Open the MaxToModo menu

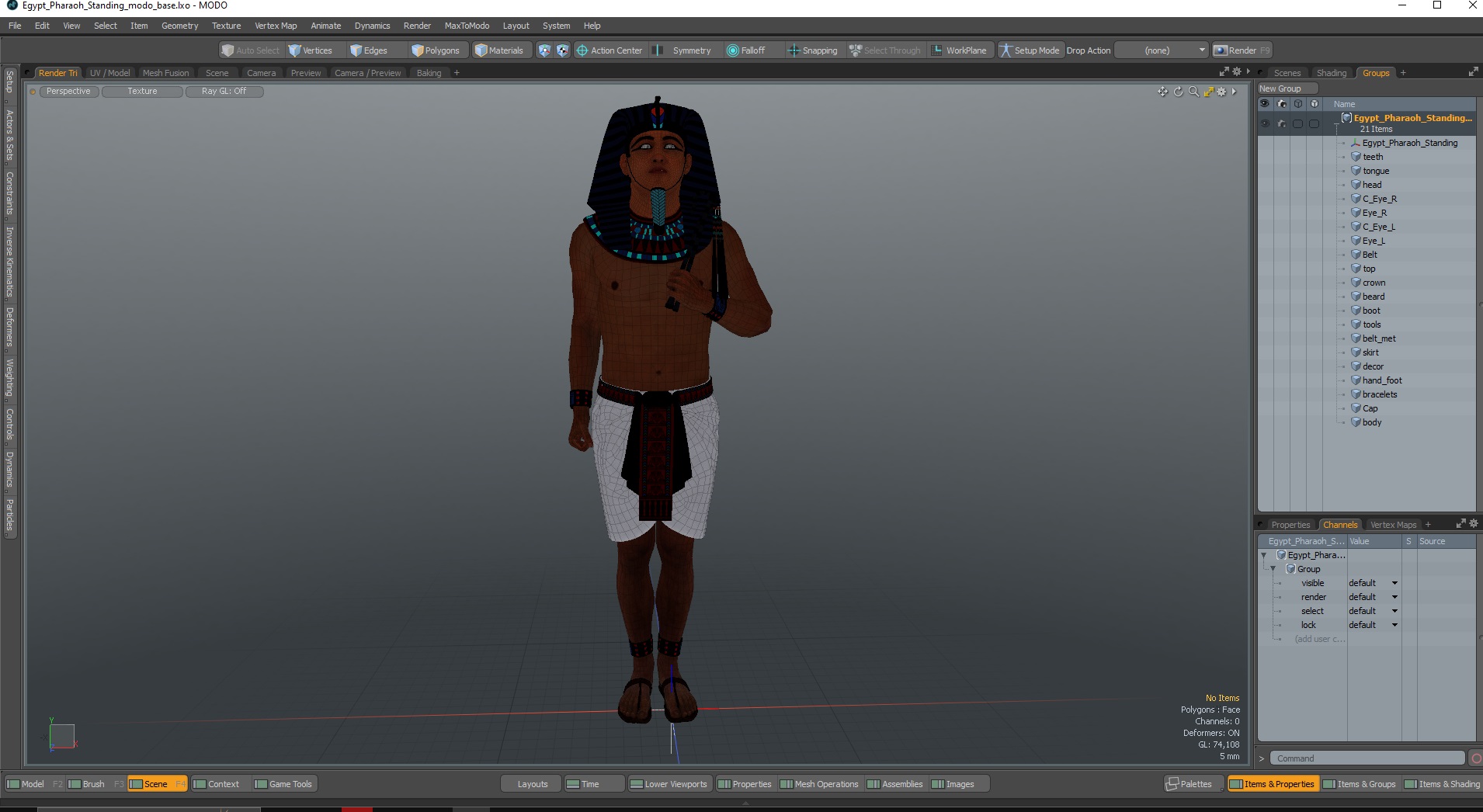pos(467,26)
